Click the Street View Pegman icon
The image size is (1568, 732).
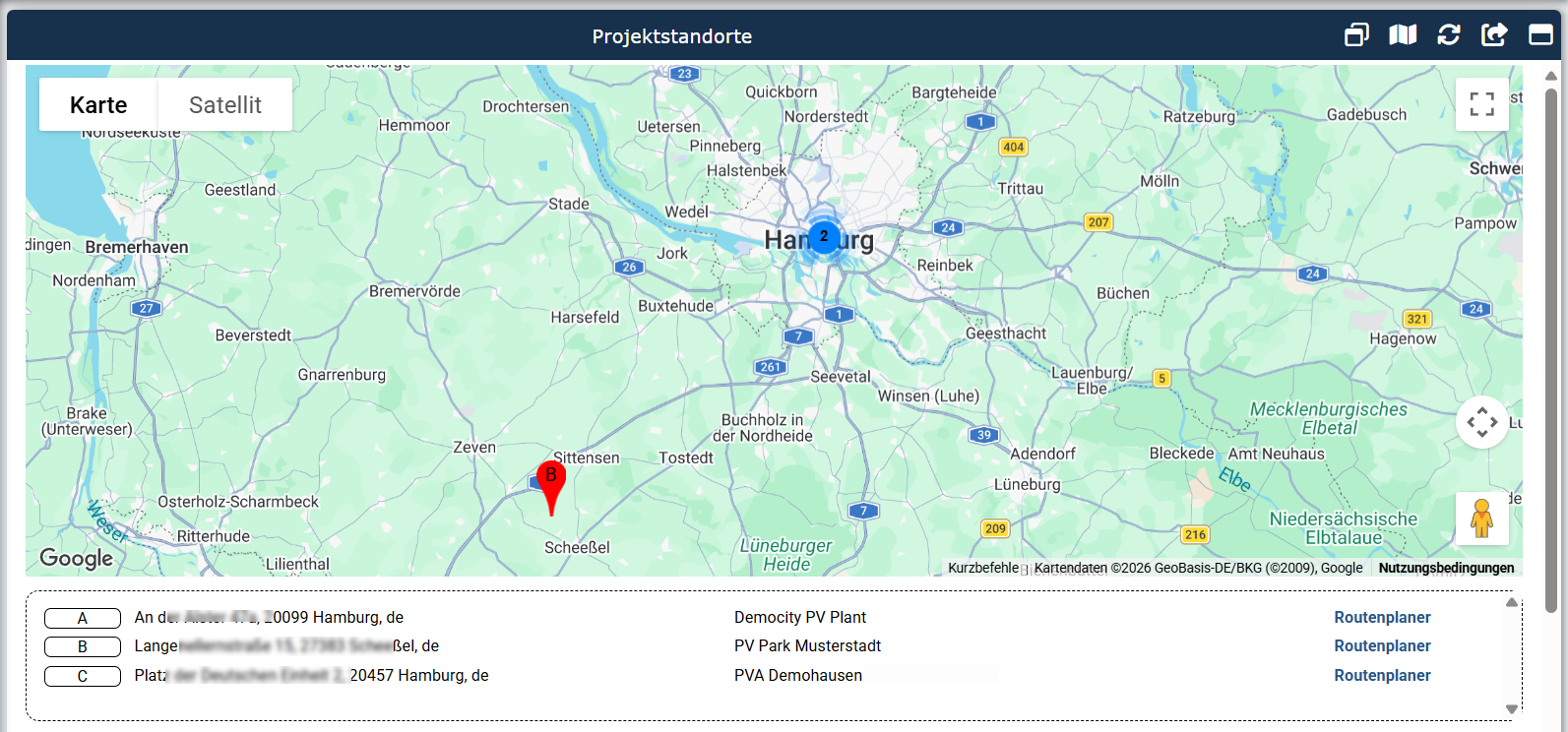1482,518
